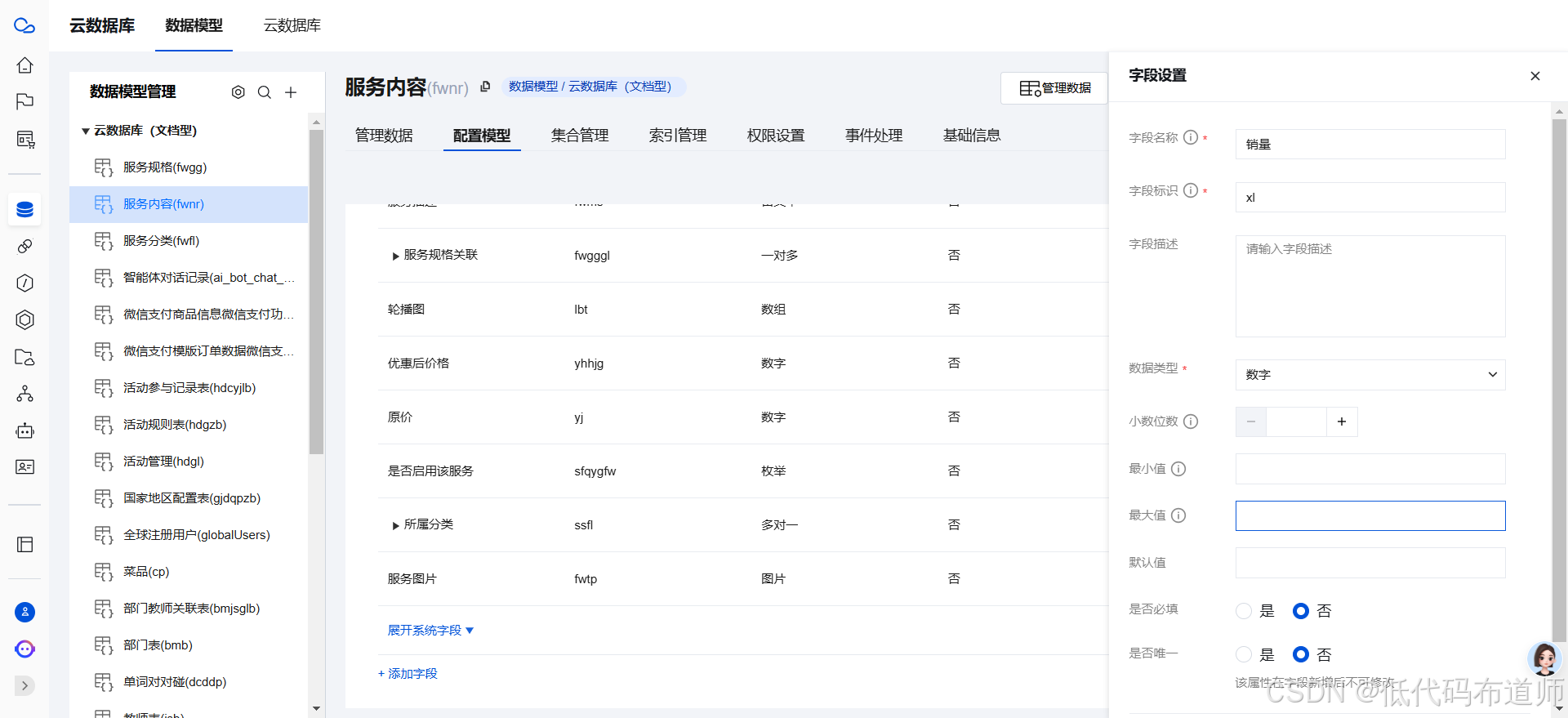Select 服务规格(fwgg) model in tree
The height and width of the screenshot is (718, 1568).
click(189, 167)
